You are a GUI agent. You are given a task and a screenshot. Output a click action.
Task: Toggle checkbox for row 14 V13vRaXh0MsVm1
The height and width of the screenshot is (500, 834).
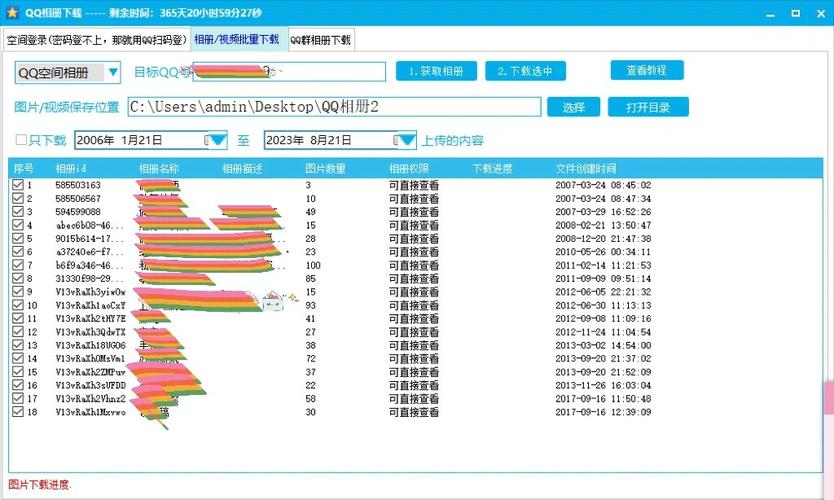pos(18,358)
